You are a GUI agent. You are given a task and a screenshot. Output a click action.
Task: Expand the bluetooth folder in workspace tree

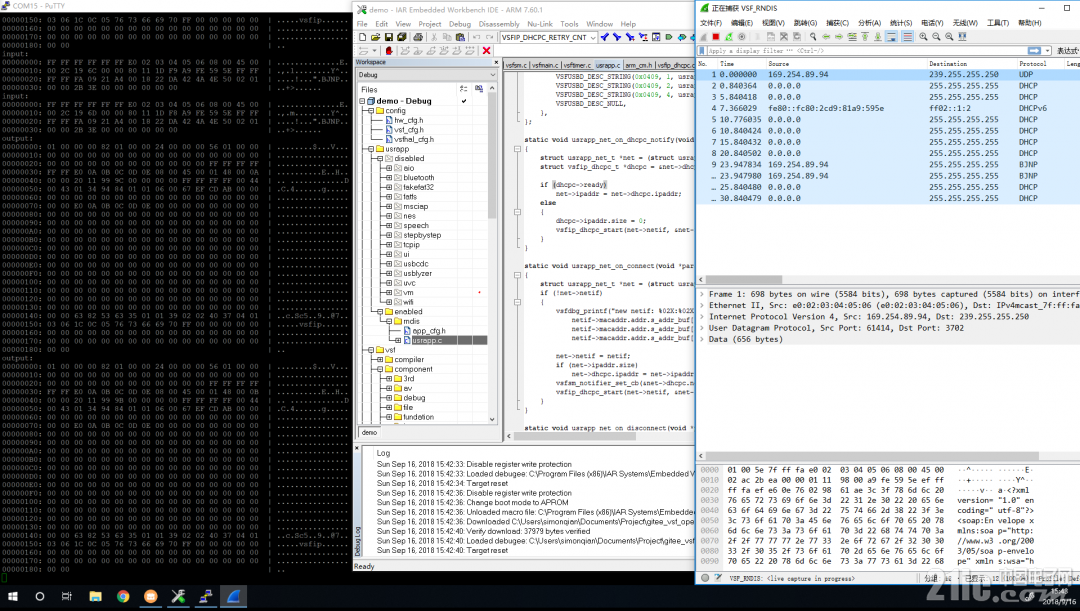(x=388, y=178)
